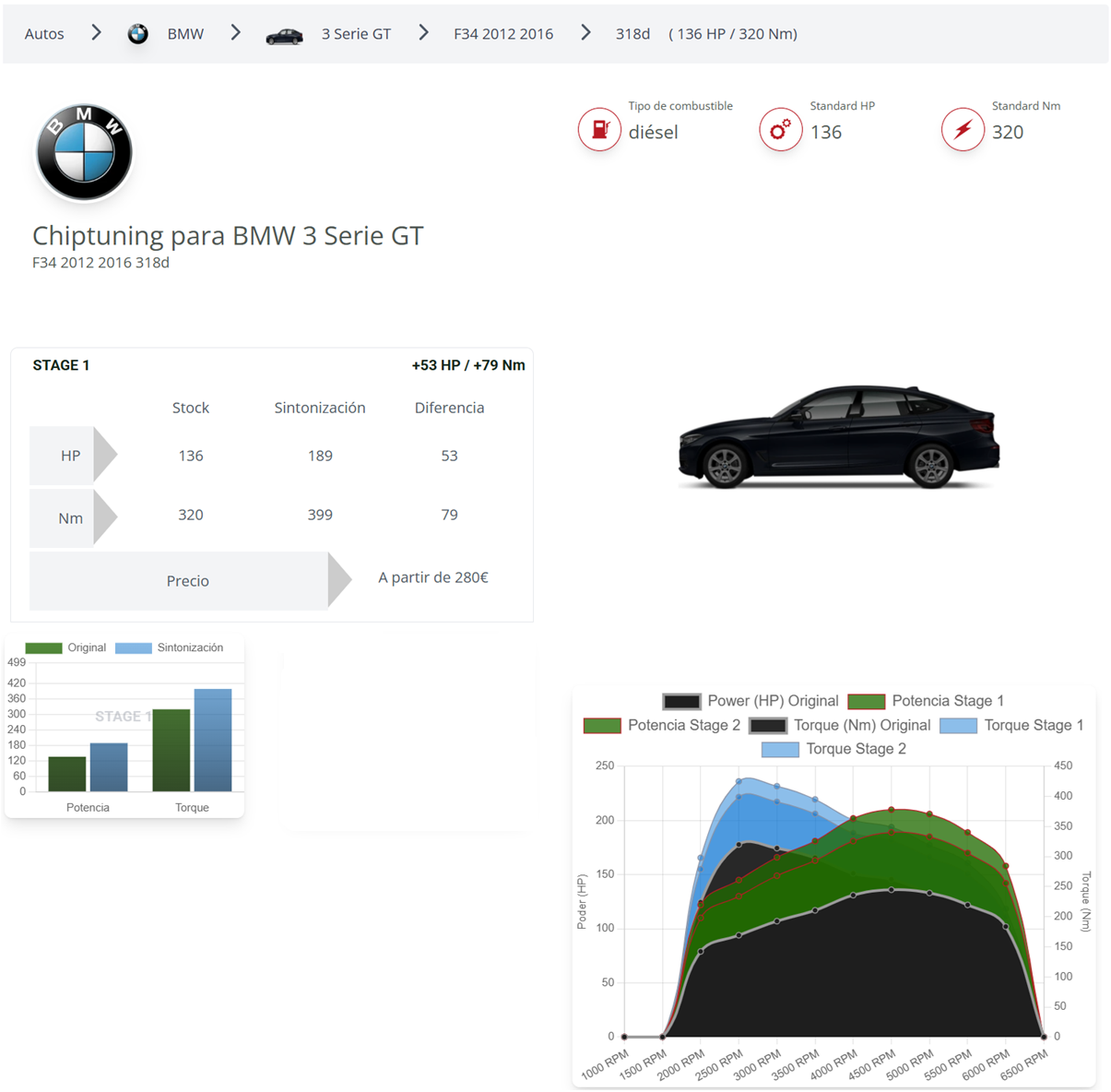
Task: Click the chevron before 318d breadcrumb
Action: coord(585,33)
